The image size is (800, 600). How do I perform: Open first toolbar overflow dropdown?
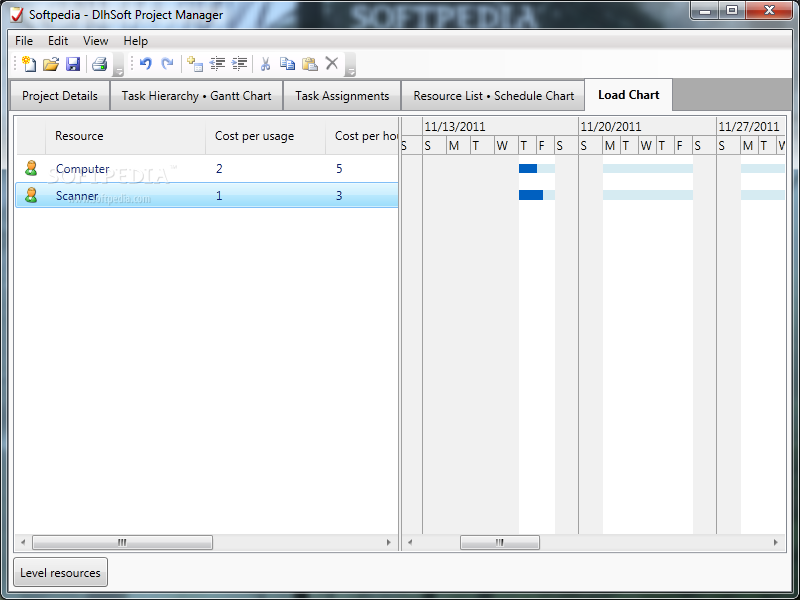click(118, 65)
